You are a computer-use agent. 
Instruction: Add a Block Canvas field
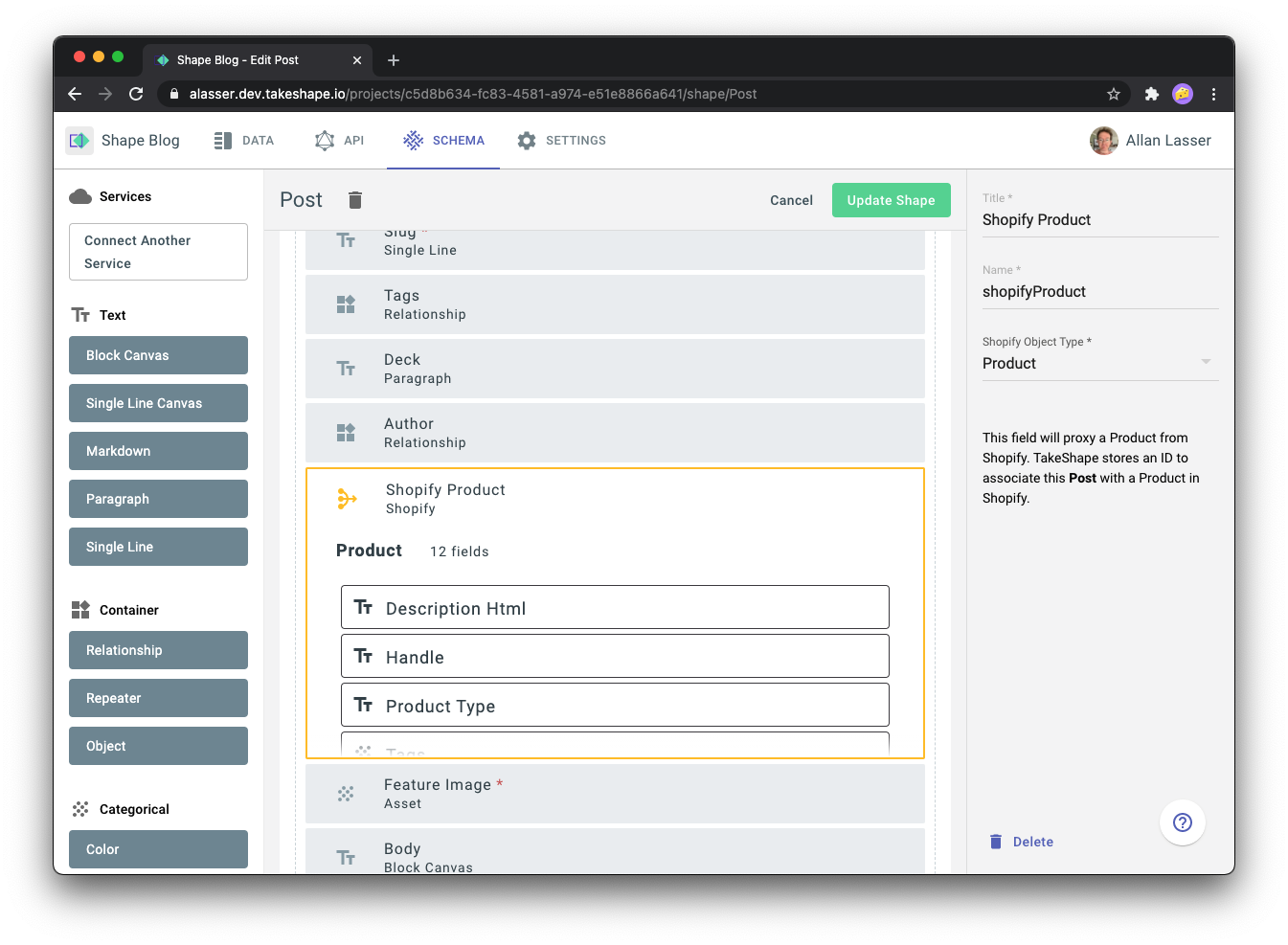[158, 355]
